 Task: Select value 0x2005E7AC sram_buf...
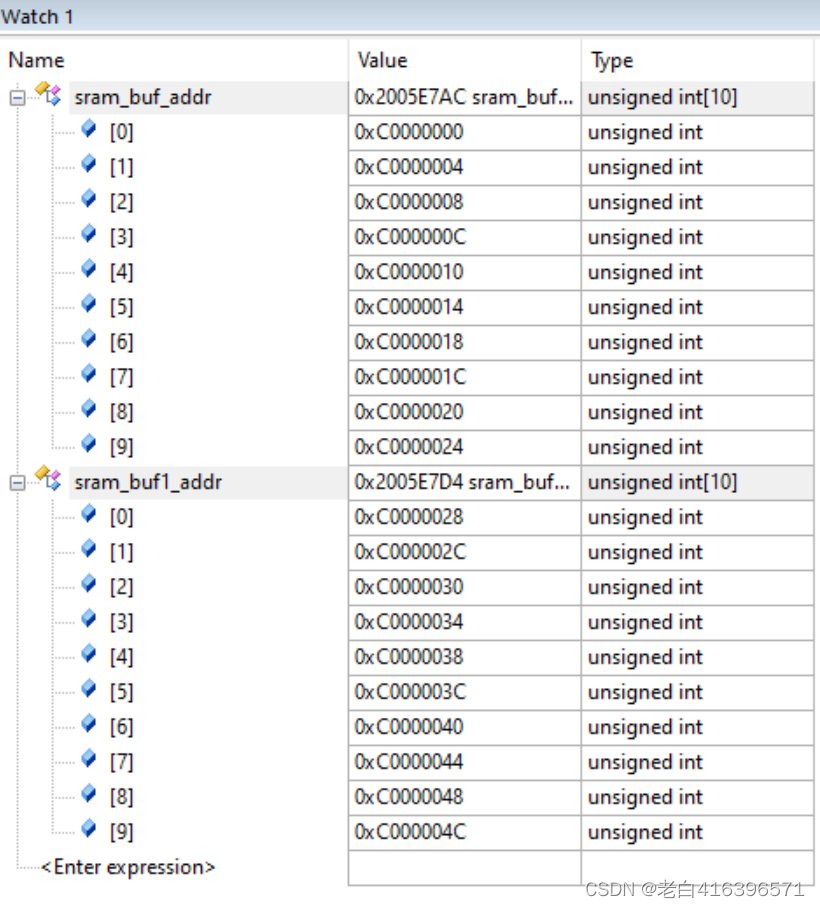point(464,97)
